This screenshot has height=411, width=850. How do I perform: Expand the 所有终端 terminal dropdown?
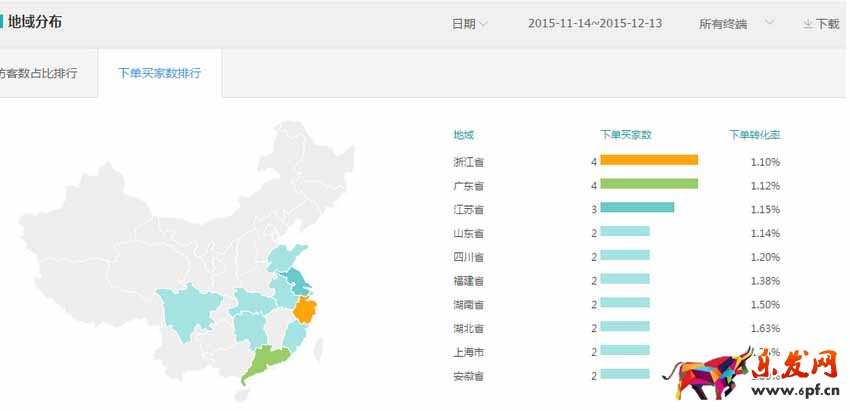click(x=768, y=22)
